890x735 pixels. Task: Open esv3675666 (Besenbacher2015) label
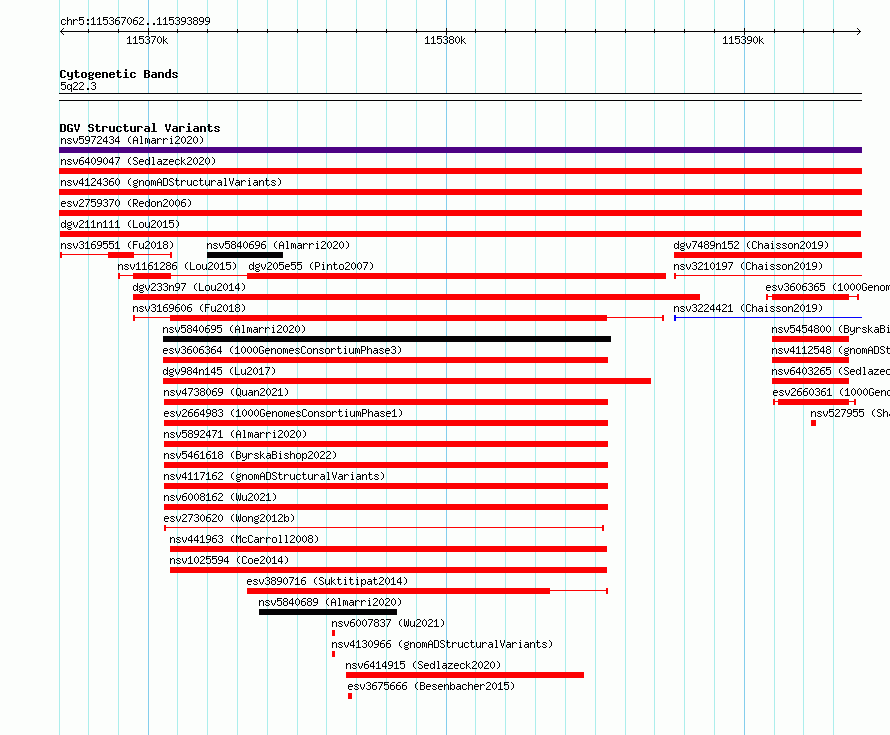431,686
